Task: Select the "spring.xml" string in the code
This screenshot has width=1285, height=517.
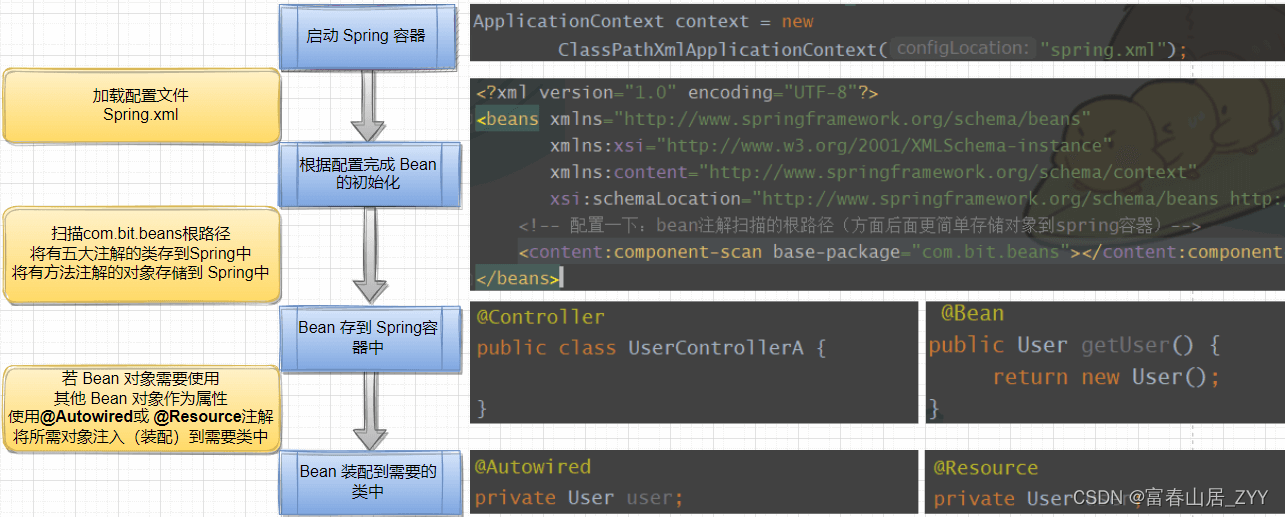Action: [x=1100, y=50]
